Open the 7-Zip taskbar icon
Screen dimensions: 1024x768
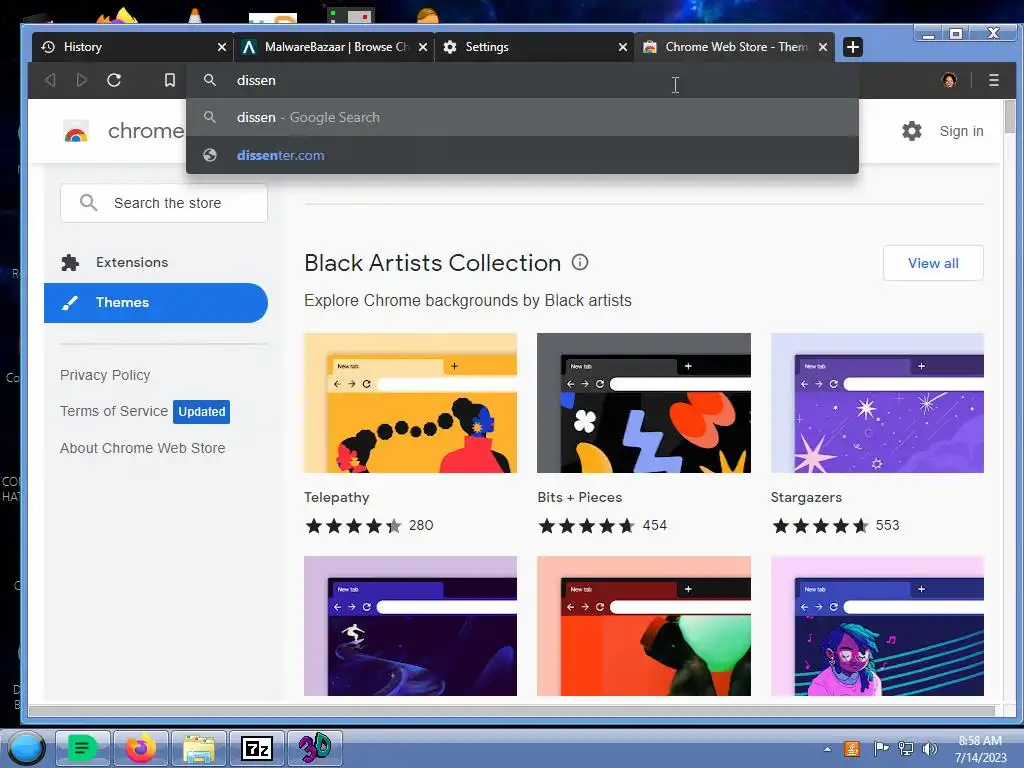(256, 748)
